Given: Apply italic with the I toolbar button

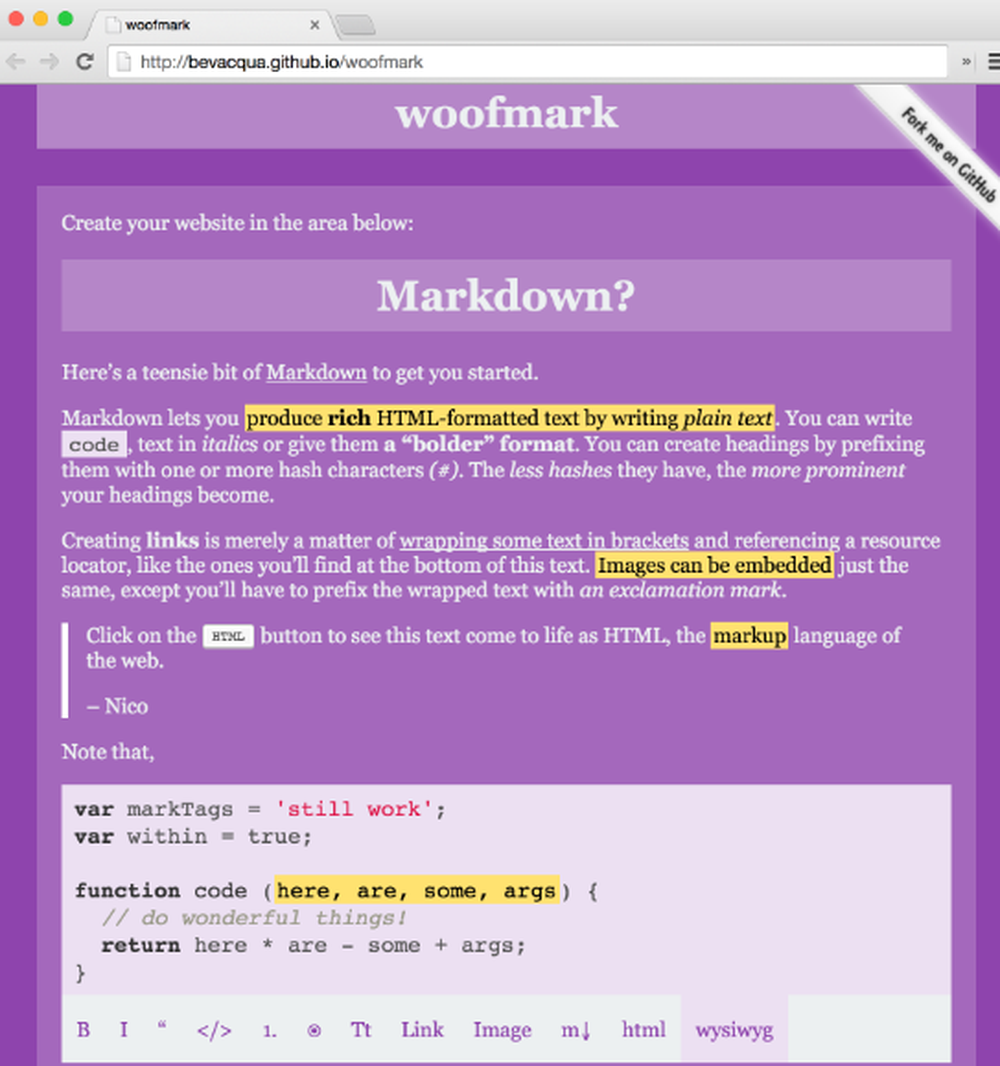Looking at the screenshot, I should pyautogui.click(x=124, y=1029).
